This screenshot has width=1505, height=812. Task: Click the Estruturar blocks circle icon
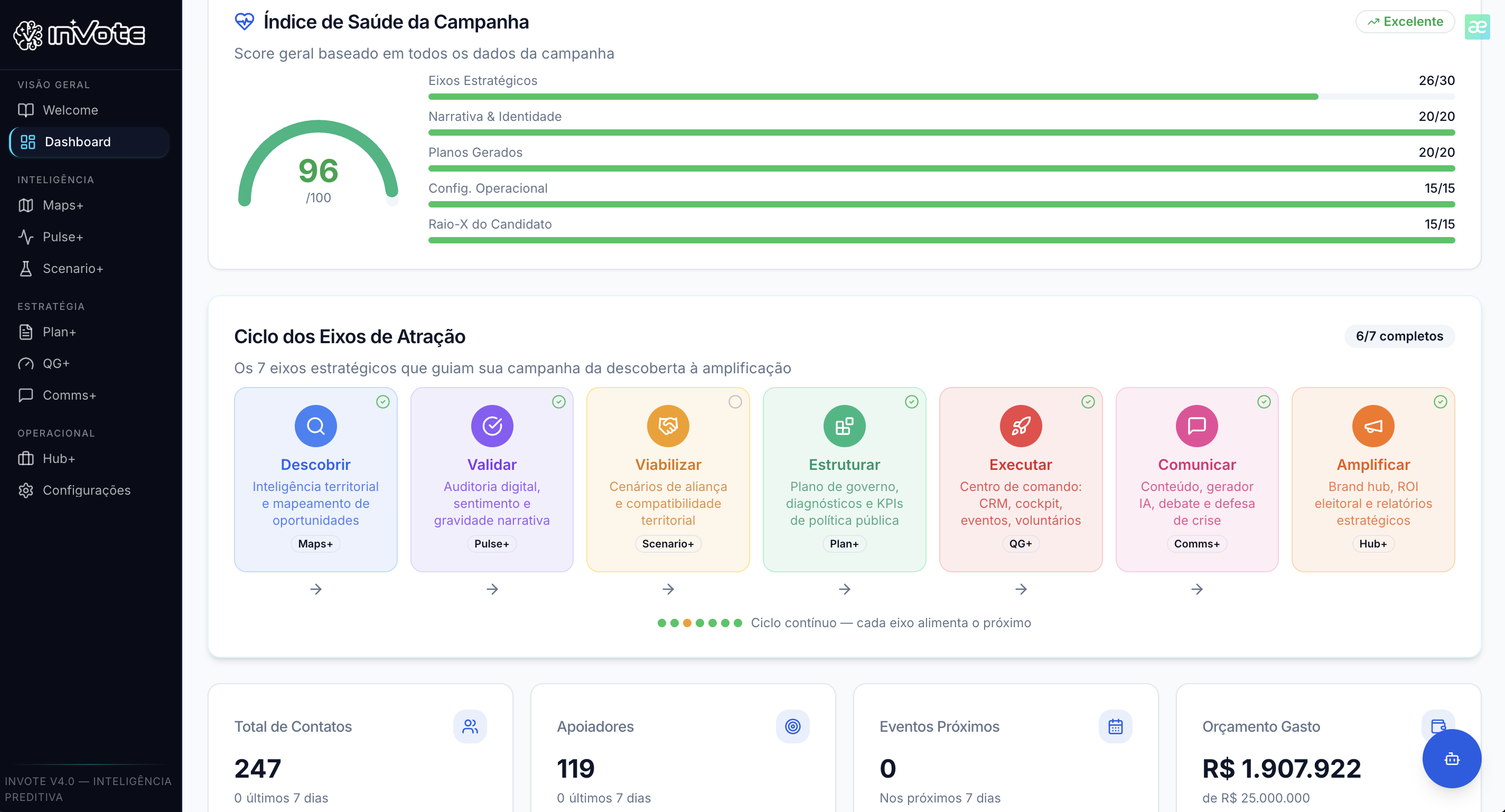(844, 426)
